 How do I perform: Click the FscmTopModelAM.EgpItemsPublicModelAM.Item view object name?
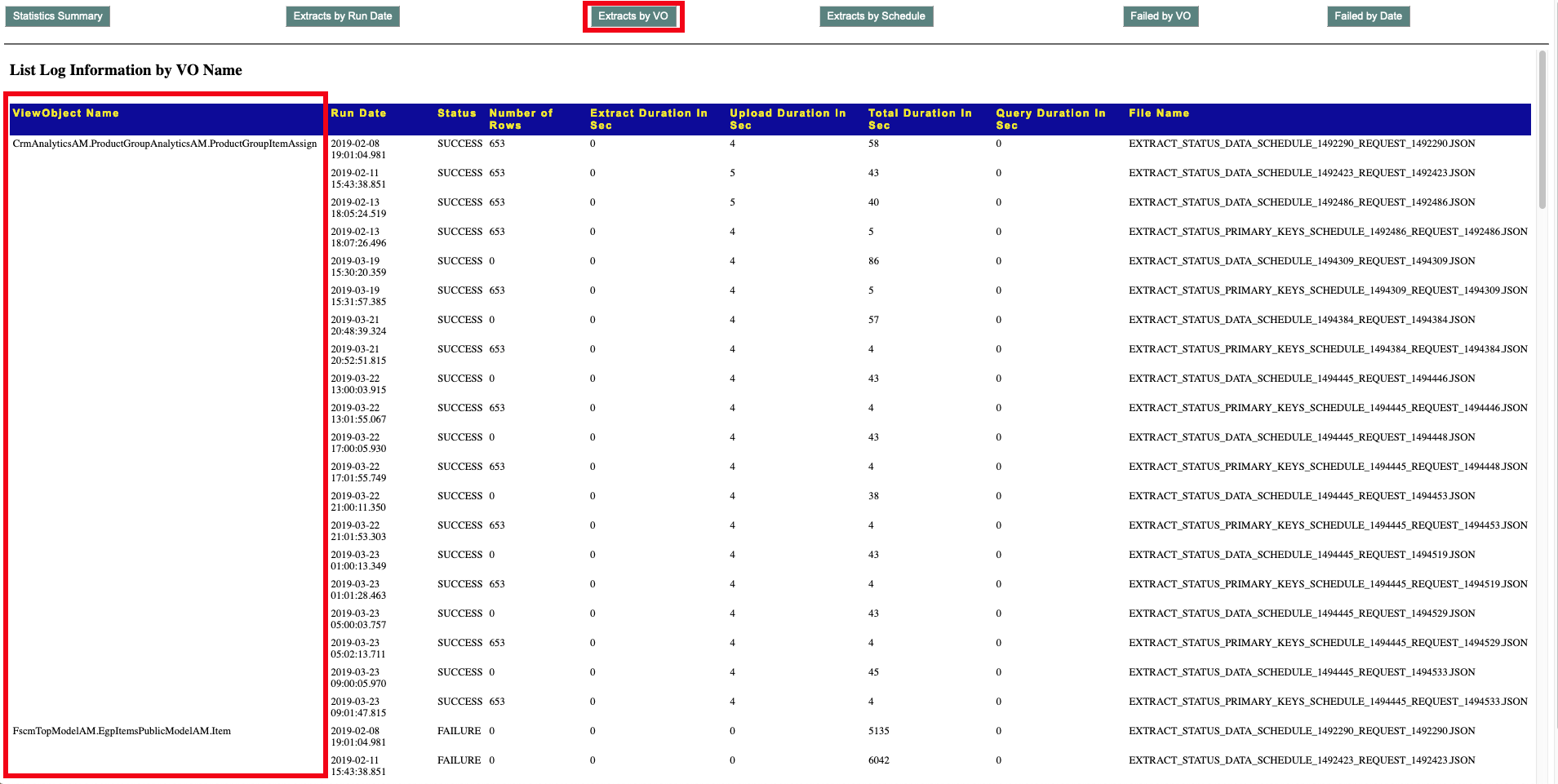(x=122, y=731)
